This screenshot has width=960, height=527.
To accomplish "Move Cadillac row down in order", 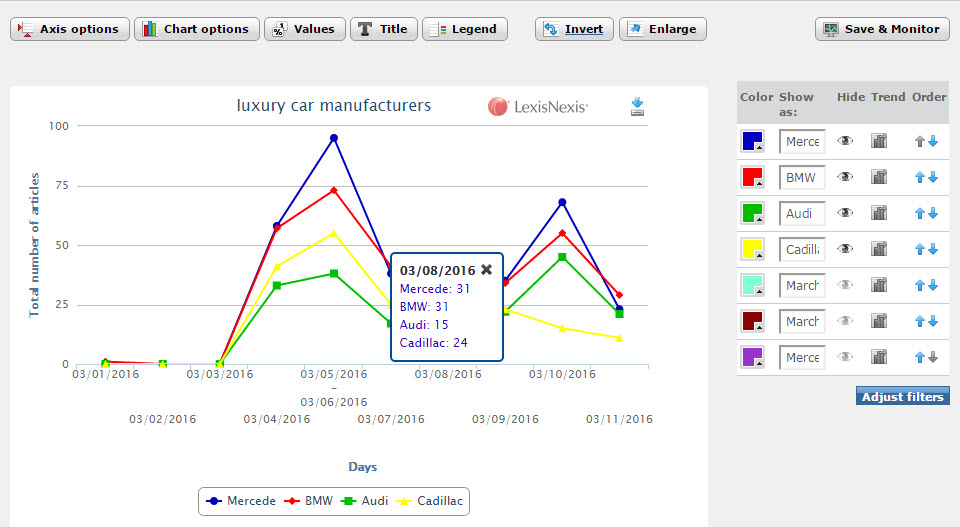I will point(933,249).
